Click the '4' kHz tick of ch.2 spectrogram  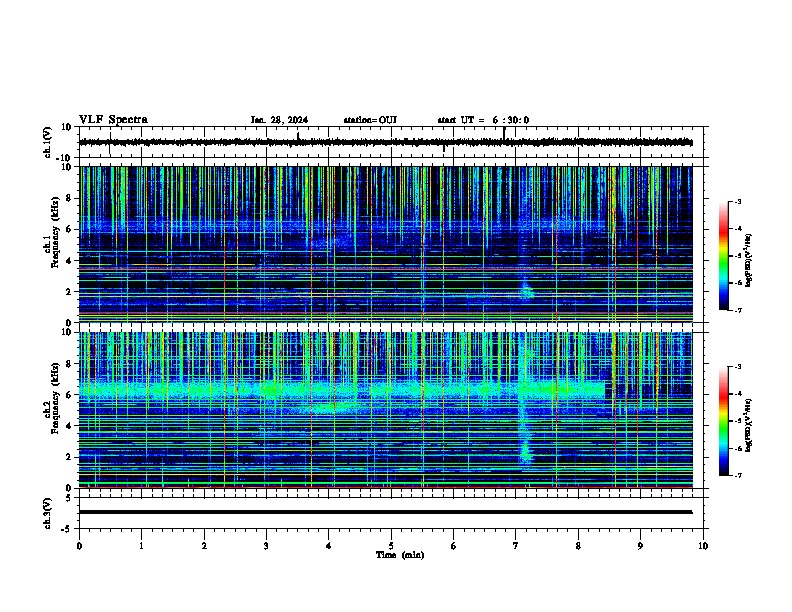pos(69,426)
